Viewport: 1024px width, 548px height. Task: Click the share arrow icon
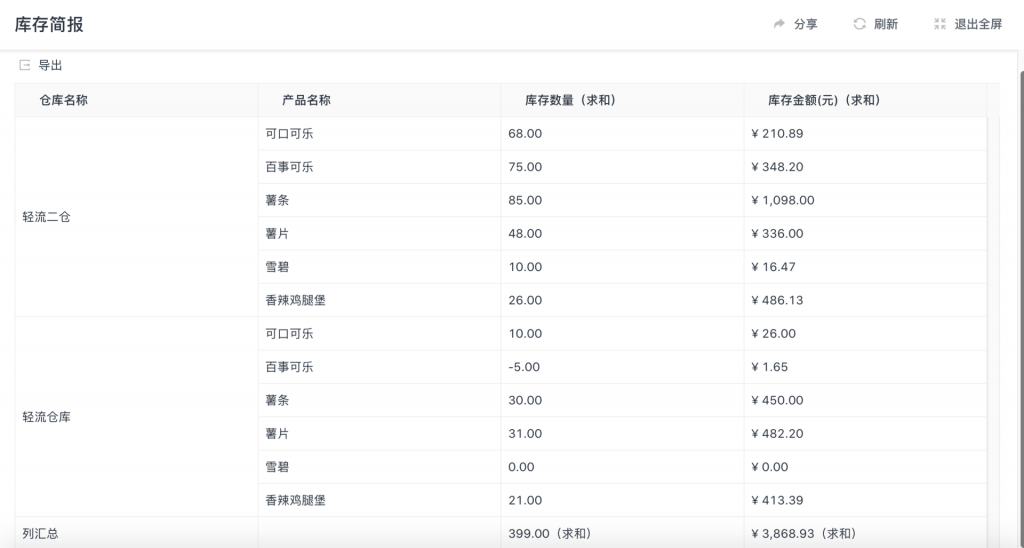coord(780,24)
